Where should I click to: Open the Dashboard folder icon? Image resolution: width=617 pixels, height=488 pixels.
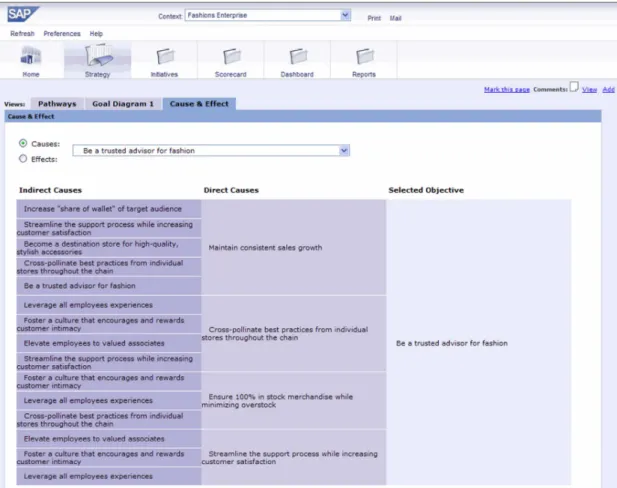point(298,56)
